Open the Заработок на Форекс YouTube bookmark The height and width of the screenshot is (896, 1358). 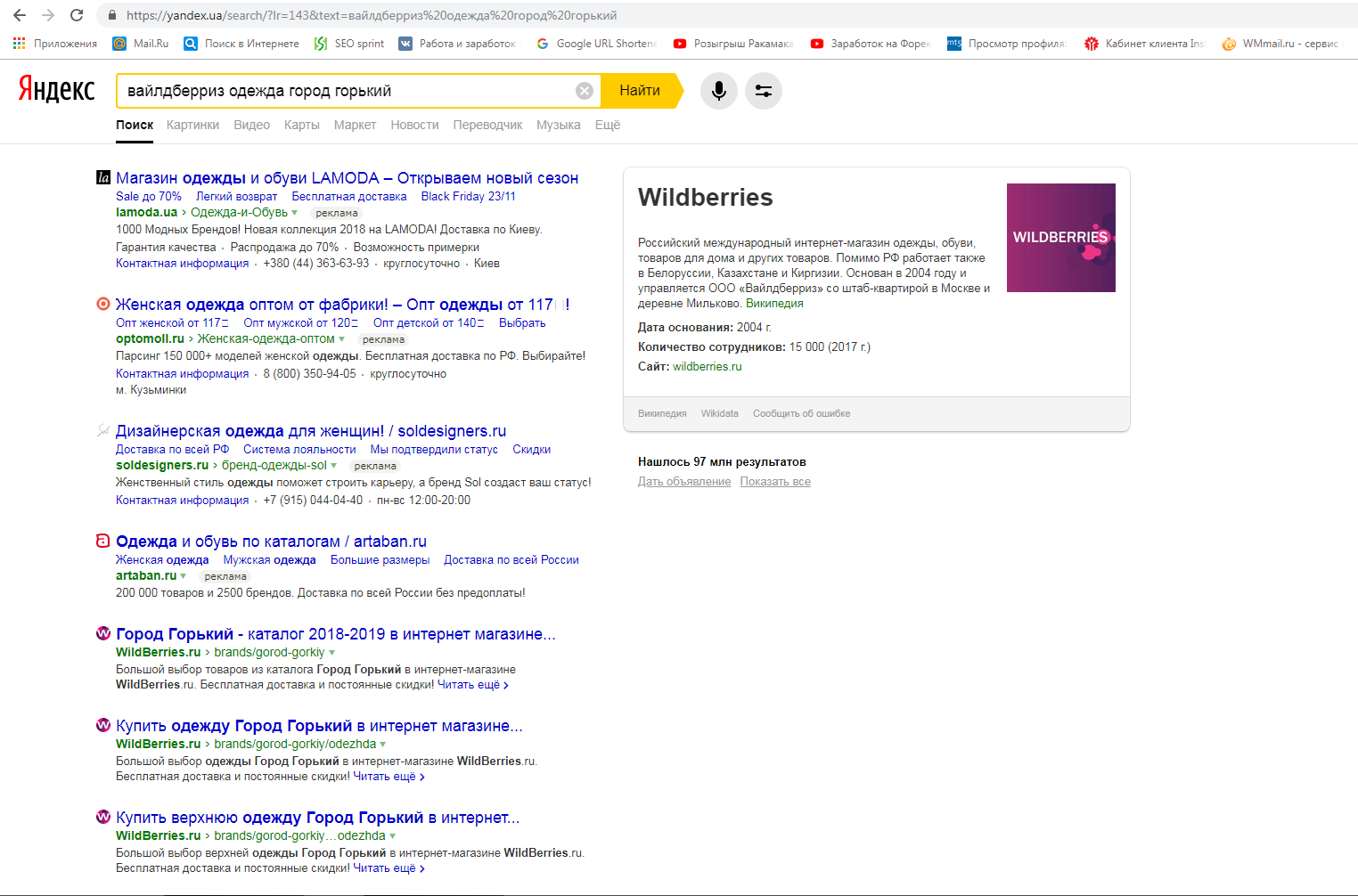[x=871, y=43]
